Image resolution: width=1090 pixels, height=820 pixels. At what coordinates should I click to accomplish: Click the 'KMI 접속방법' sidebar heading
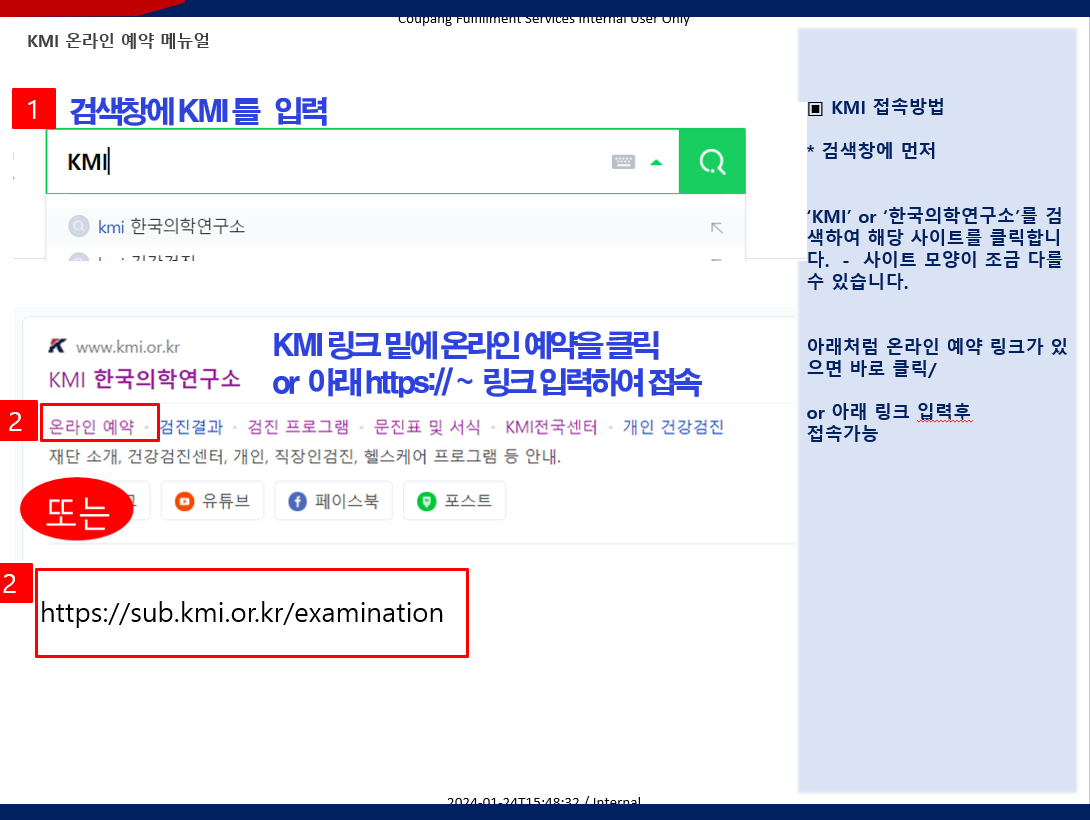(x=888, y=108)
